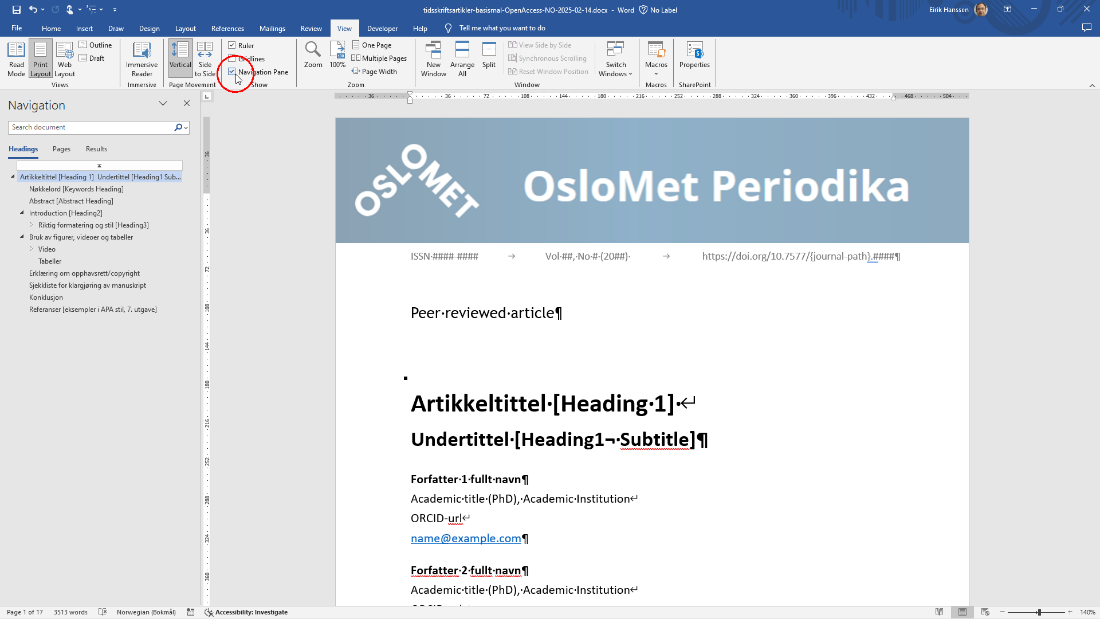Open SharePoint Properties

(694, 55)
